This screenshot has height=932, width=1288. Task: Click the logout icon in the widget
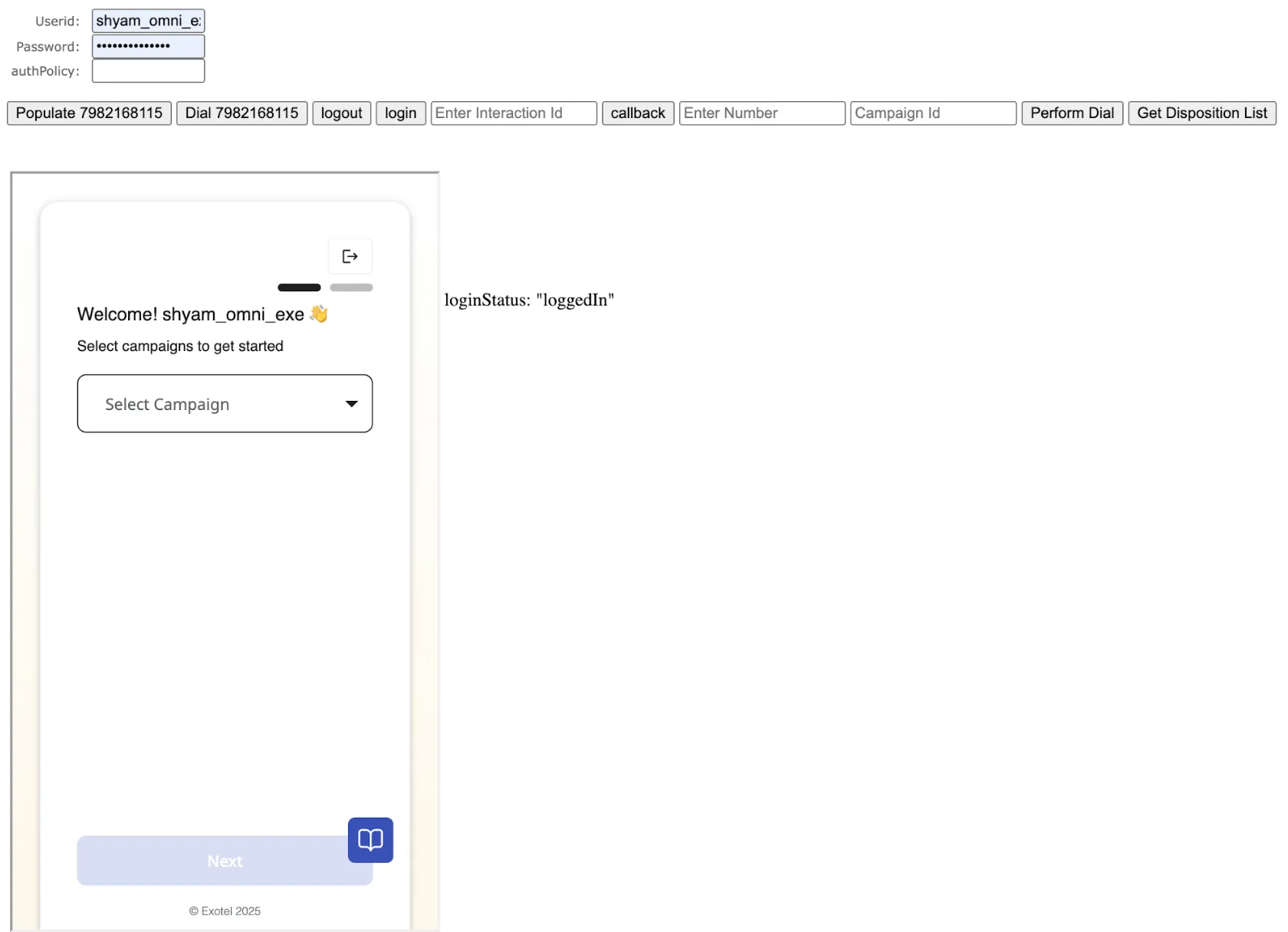click(x=350, y=256)
